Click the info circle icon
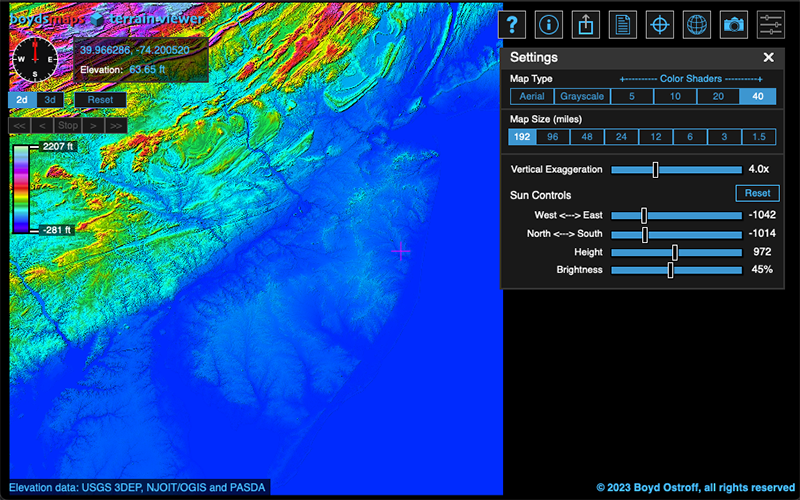This screenshot has width=800, height=500. pyautogui.click(x=549, y=25)
